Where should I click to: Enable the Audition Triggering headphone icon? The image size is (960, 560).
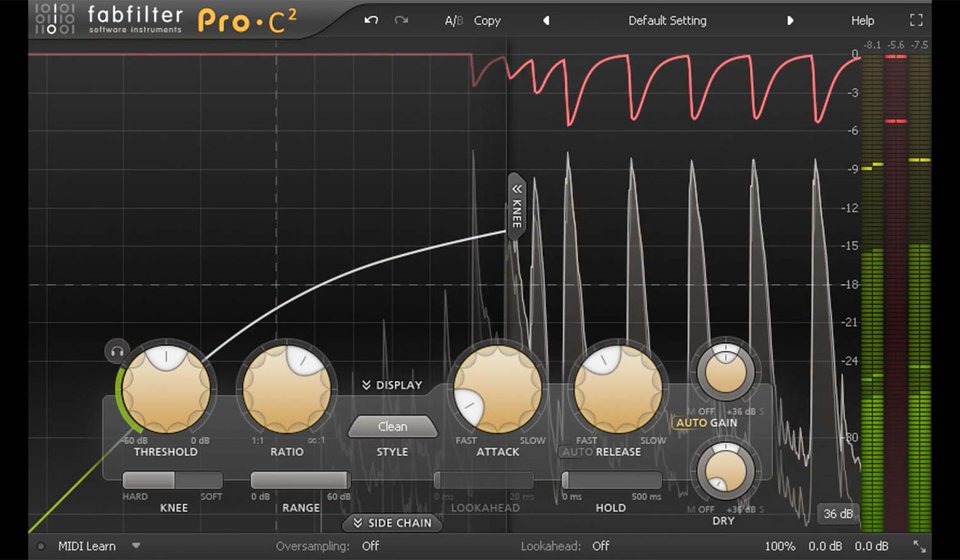[117, 352]
